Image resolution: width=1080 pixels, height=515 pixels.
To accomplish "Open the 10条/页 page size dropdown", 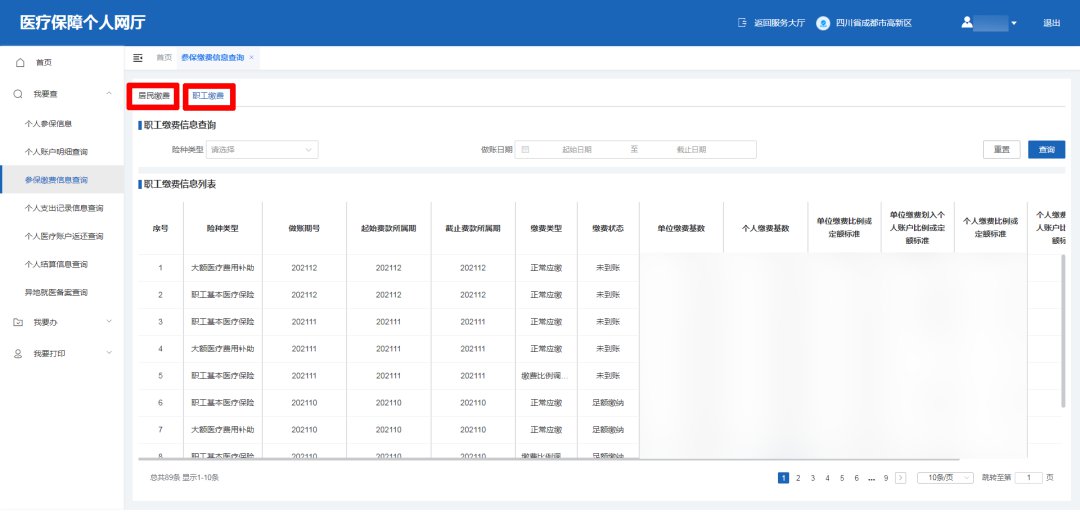I will click(945, 478).
